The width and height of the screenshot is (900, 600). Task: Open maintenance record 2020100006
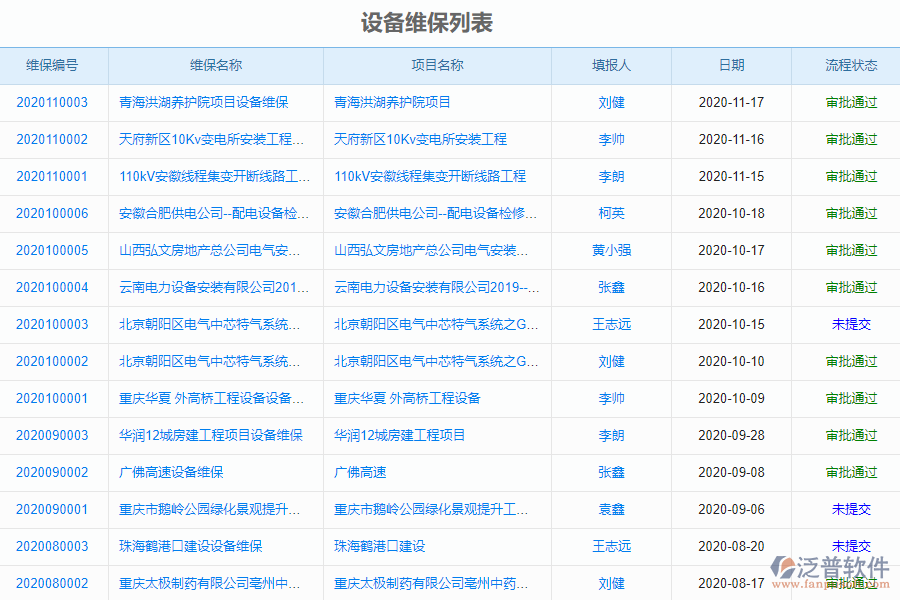(x=52, y=213)
